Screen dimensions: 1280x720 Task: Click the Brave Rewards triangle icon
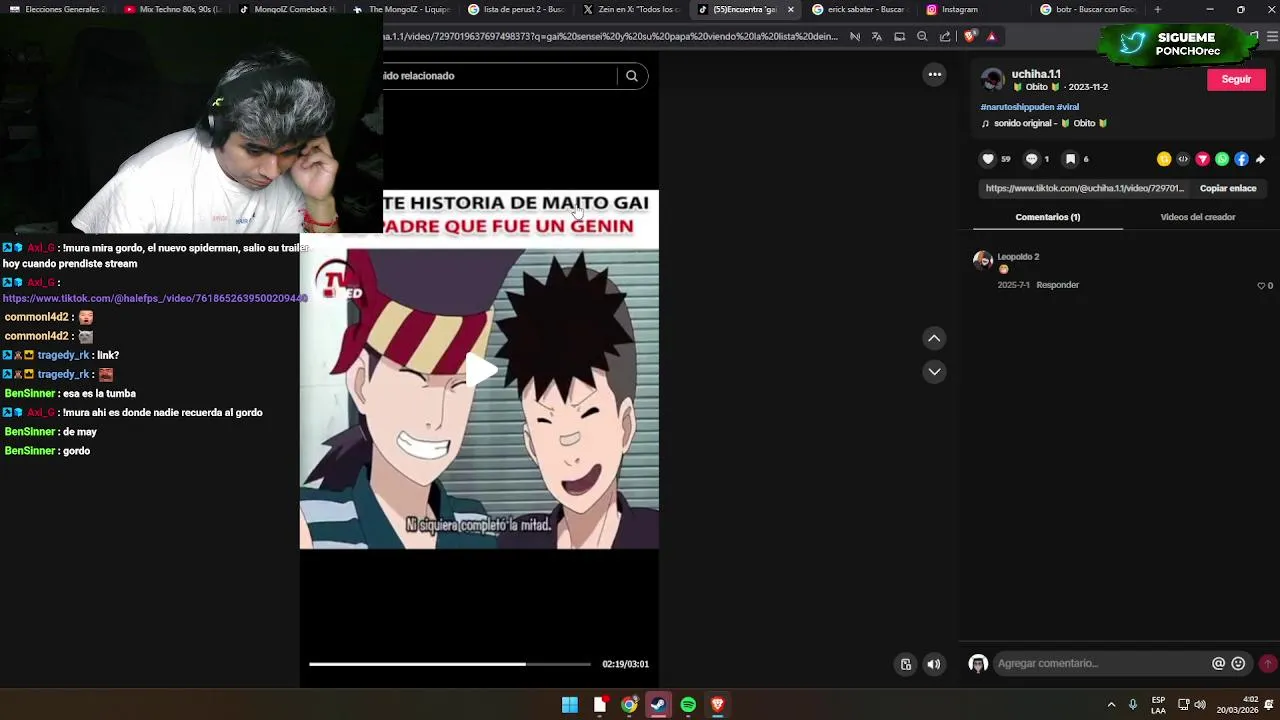pyautogui.click(x=991, y=36)
